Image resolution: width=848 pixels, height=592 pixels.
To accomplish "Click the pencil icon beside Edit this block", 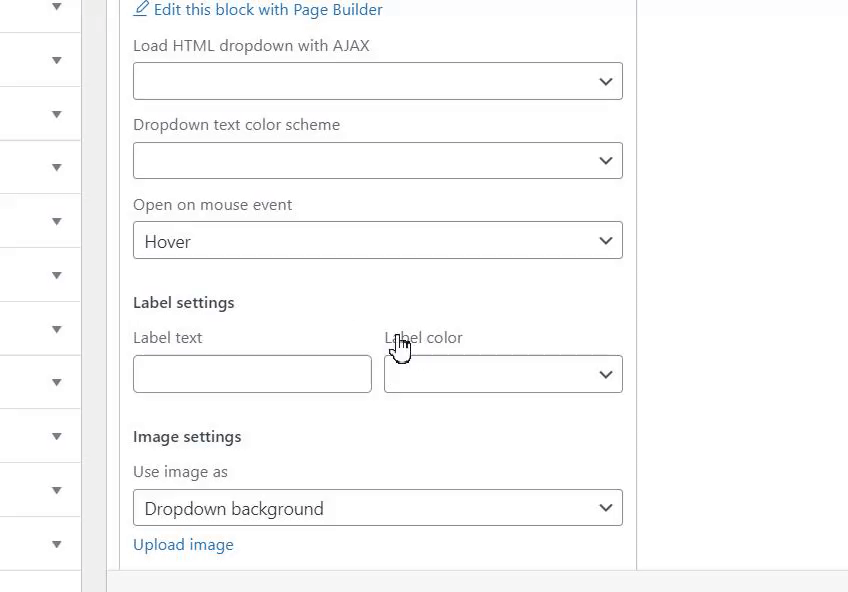I will (x=141, y=9).
